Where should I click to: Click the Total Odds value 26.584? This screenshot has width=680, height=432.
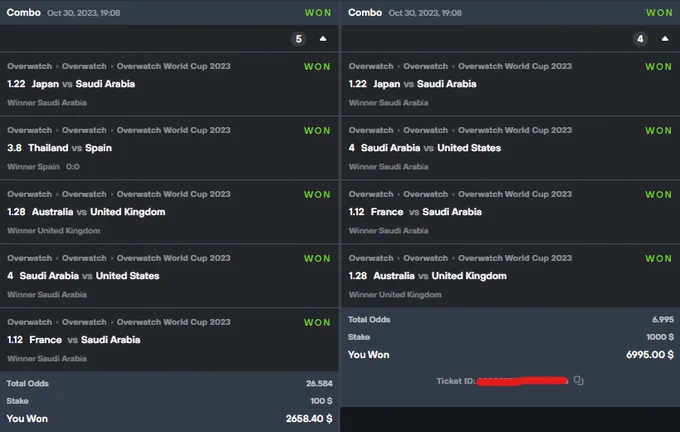[x=319, y=383]
